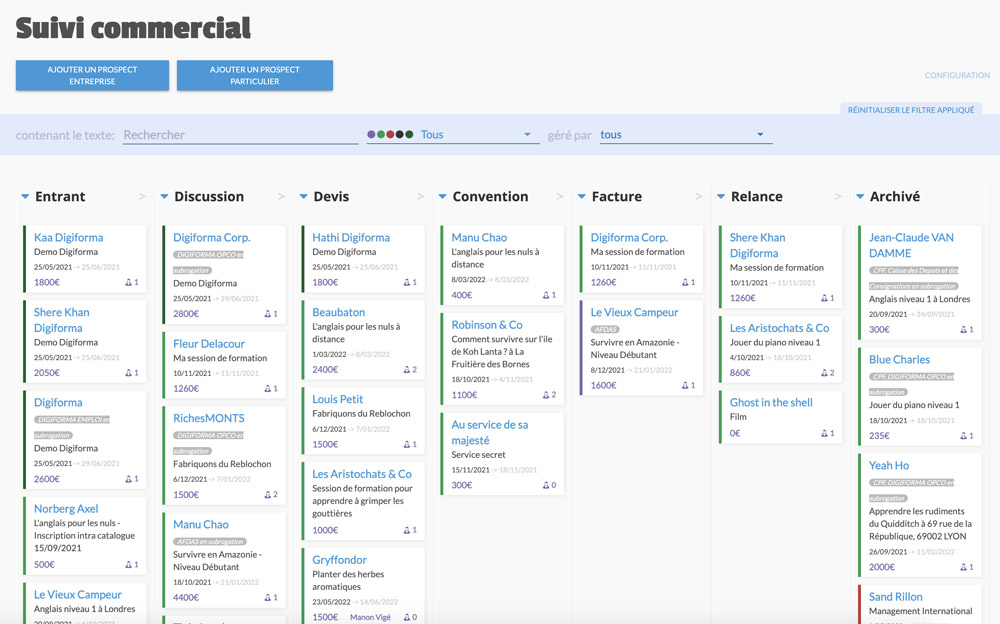Click the participants icon on Ghost in the shell card
1000x624 pixels.
coord(823,434)
